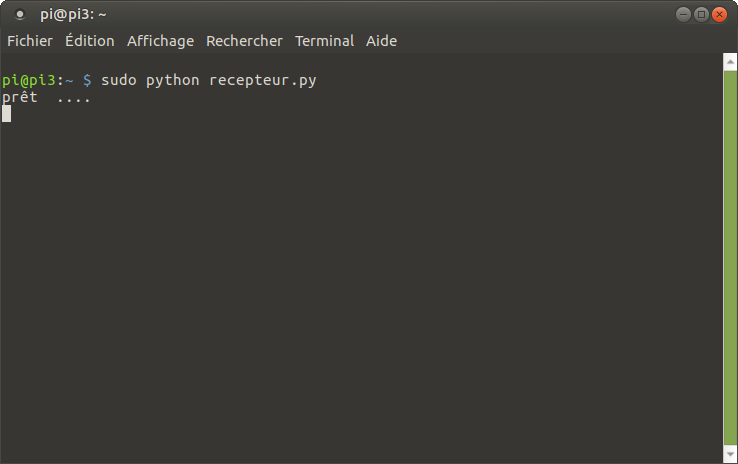This screenshot has width=738, height=464.
Task: Click the blinking terminal cursor block
Action: pyautogui.click(x=7, y=113)
